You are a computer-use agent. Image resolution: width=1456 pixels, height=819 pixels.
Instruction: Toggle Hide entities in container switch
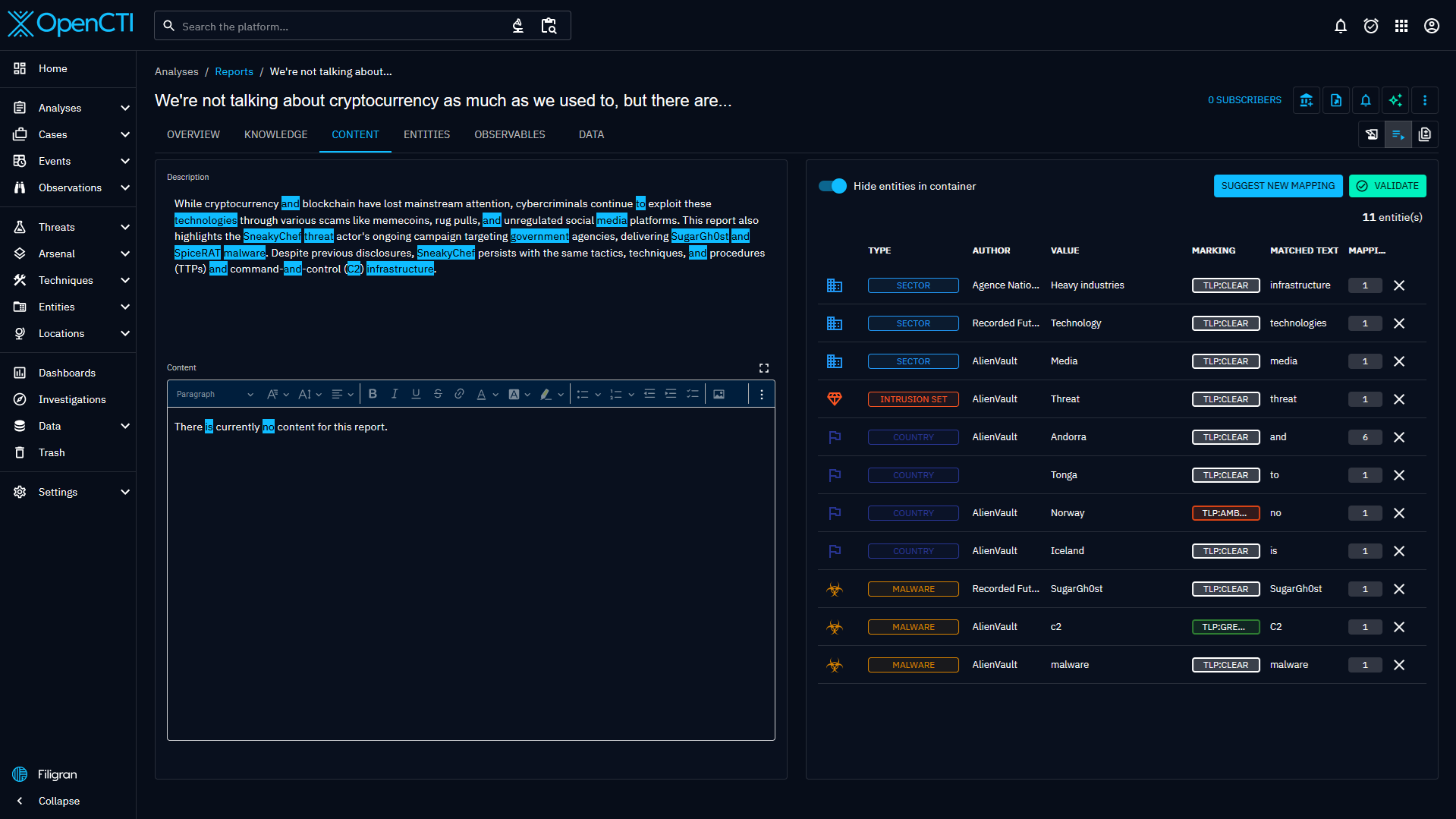tap(833, 186)
